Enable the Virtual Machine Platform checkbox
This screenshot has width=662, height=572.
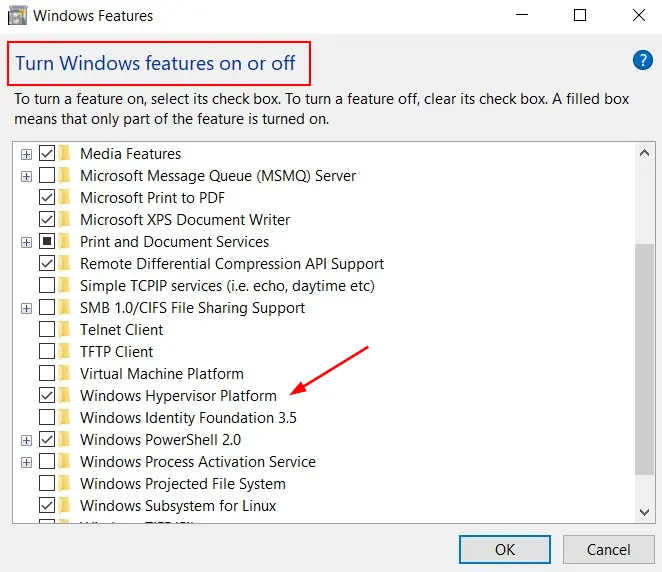(47, 374)
